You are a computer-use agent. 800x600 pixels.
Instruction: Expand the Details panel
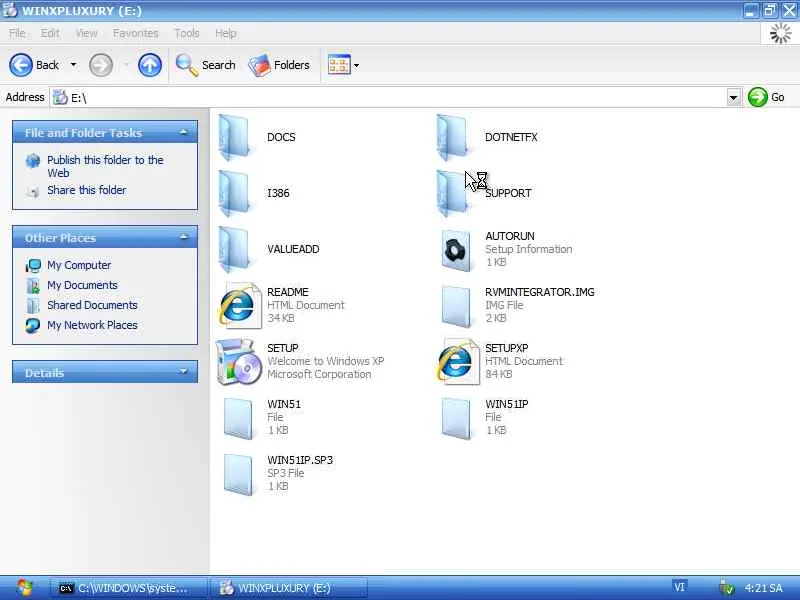184,372
